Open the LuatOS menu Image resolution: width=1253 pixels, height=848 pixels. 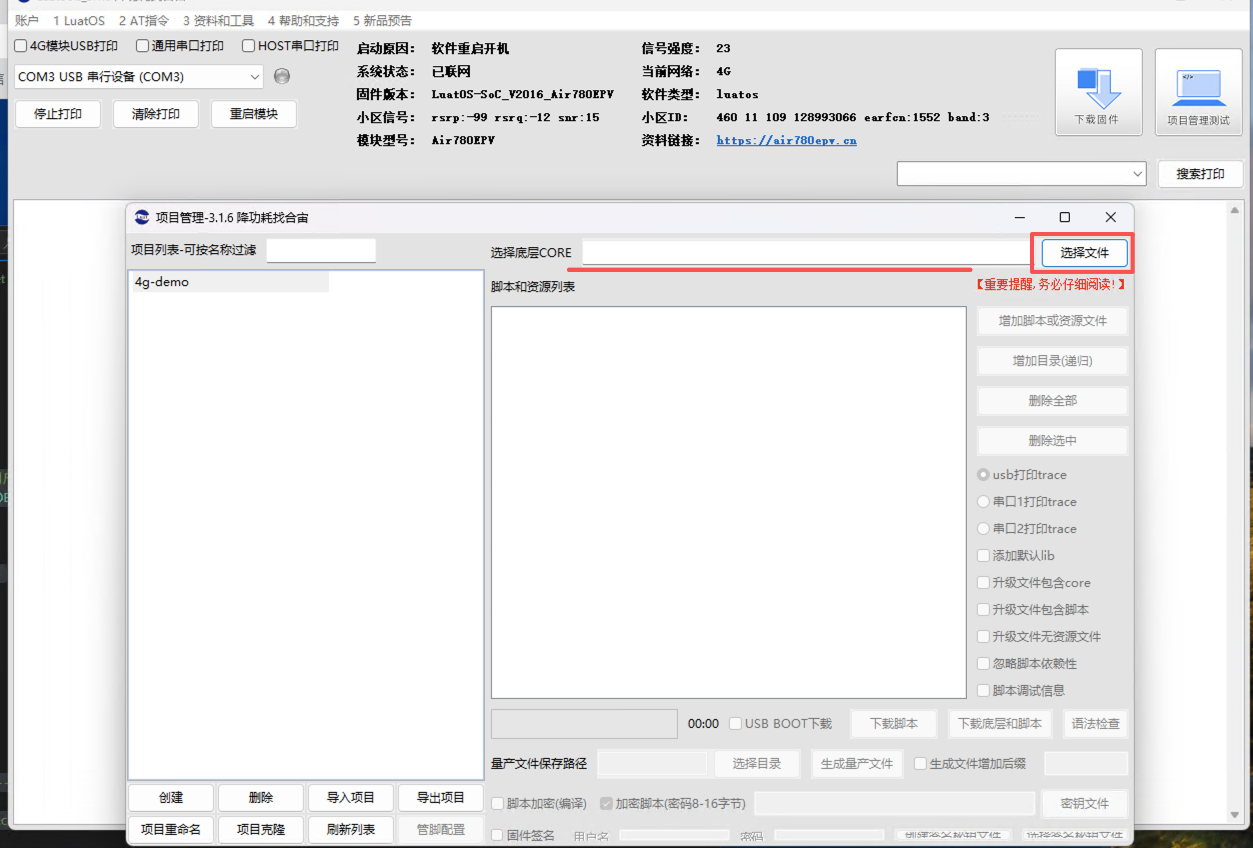pos(78,21)
